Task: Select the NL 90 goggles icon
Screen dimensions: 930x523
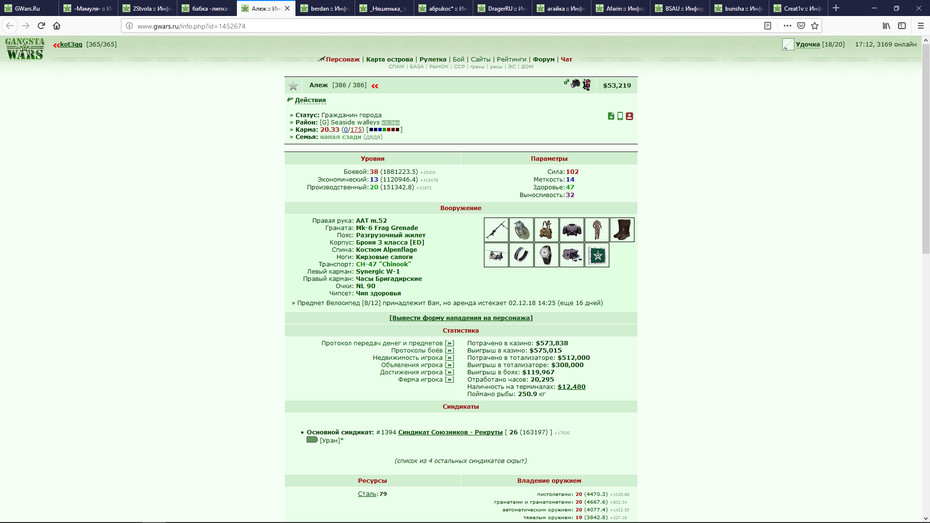Action: (x=571, y=255)
